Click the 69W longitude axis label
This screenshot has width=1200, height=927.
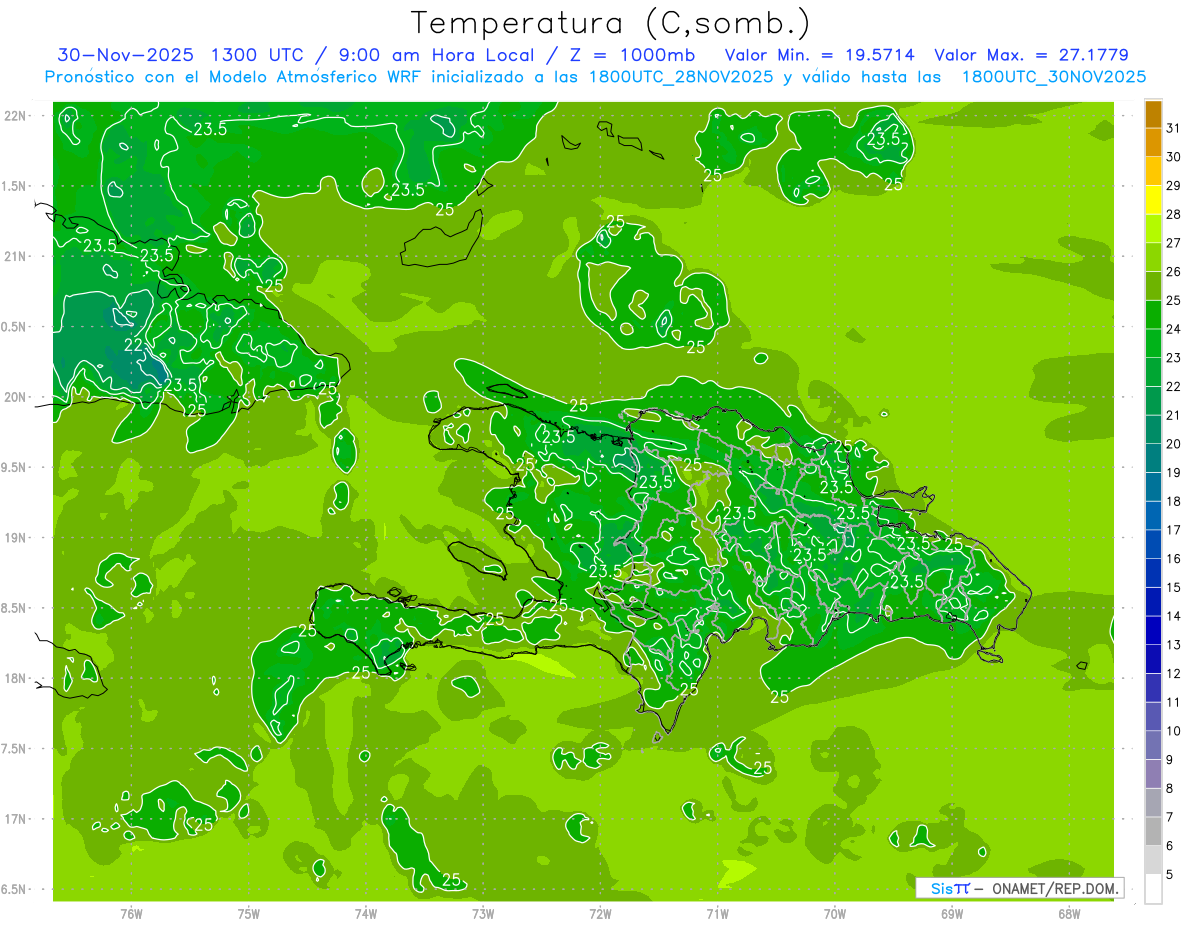point(952,914)
